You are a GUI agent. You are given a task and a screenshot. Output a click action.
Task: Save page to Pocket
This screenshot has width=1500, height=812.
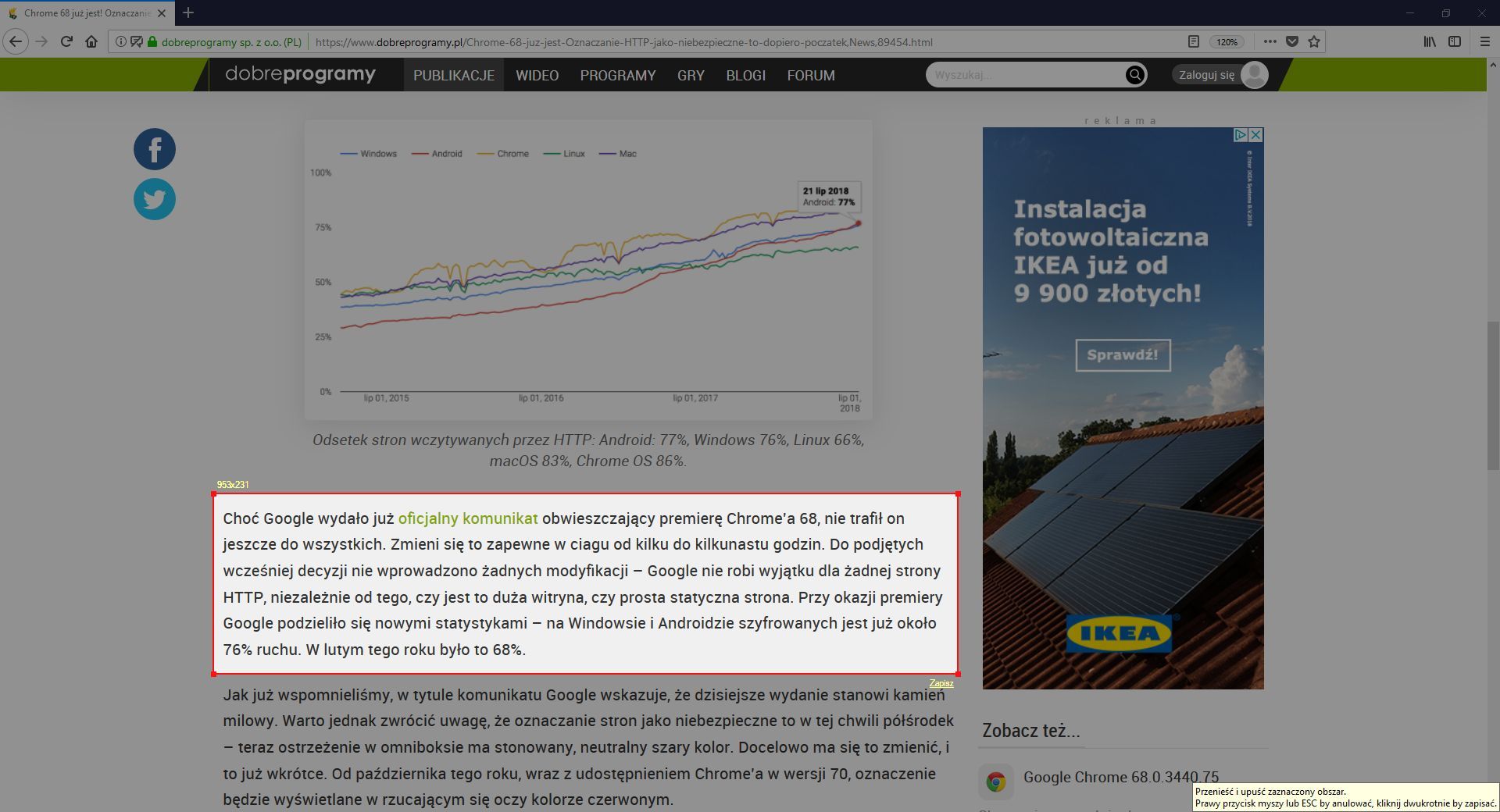click(1292, 42)
